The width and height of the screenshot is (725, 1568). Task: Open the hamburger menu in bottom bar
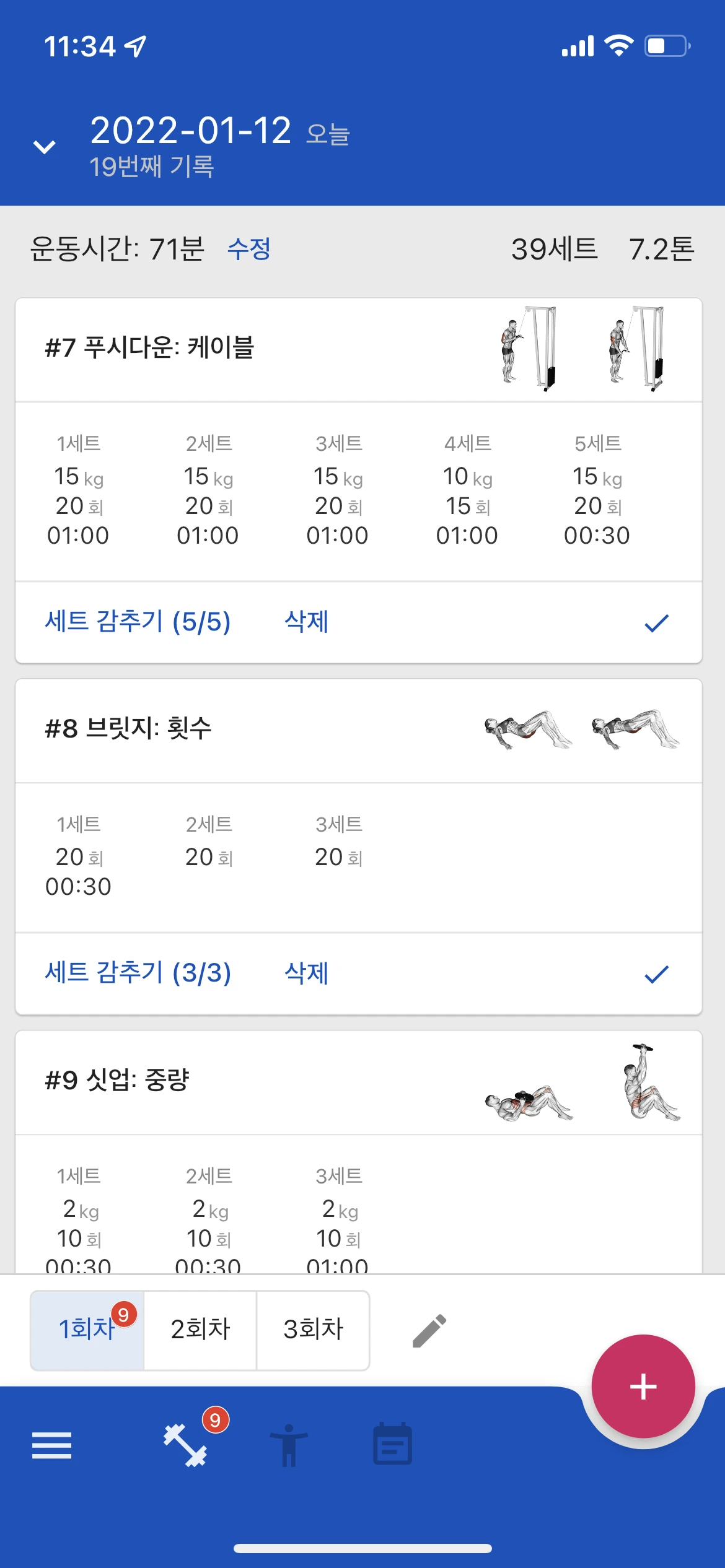pos(51,1445)
